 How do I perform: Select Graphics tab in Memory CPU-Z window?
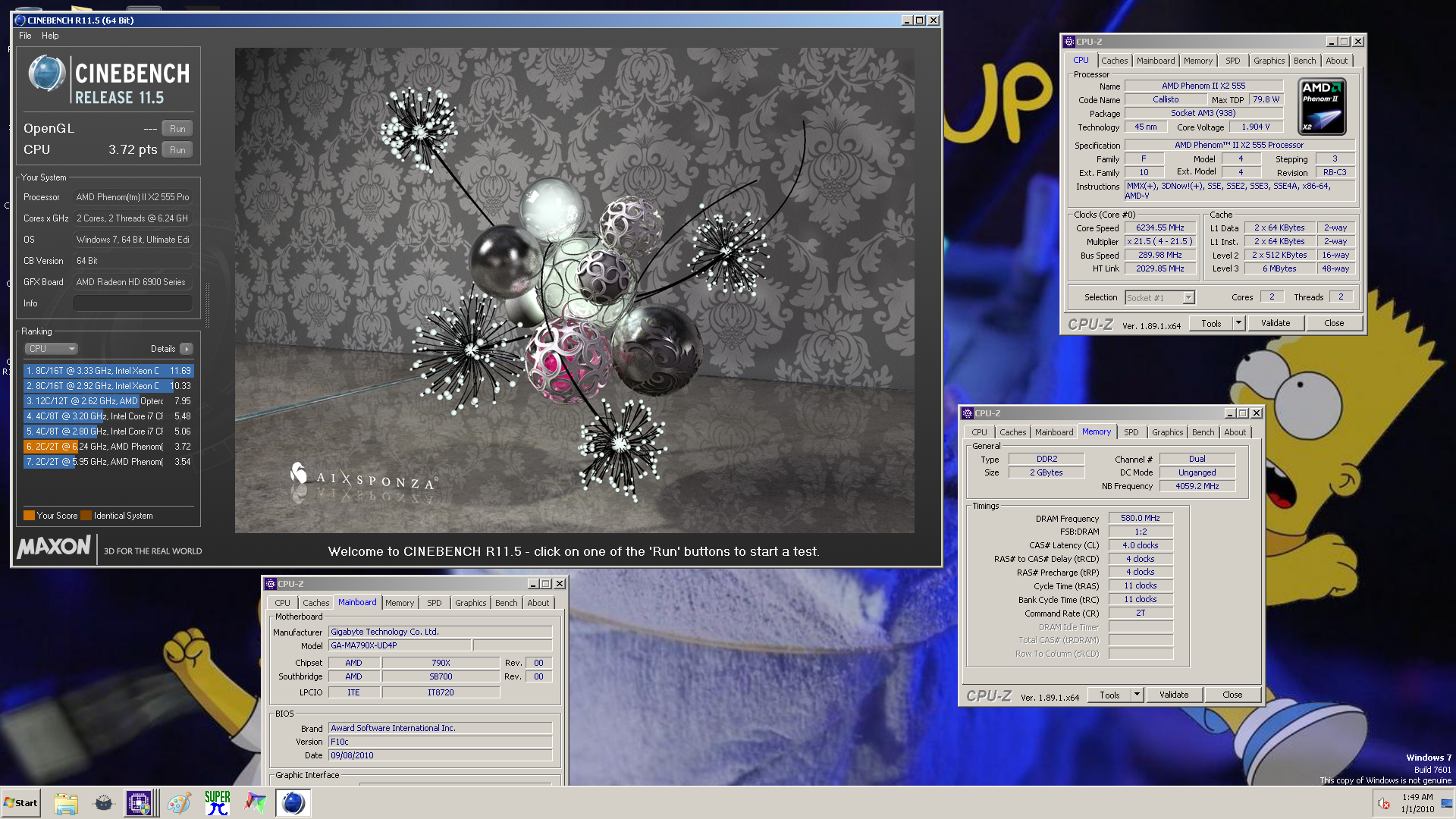click(x=1167, y=432)
